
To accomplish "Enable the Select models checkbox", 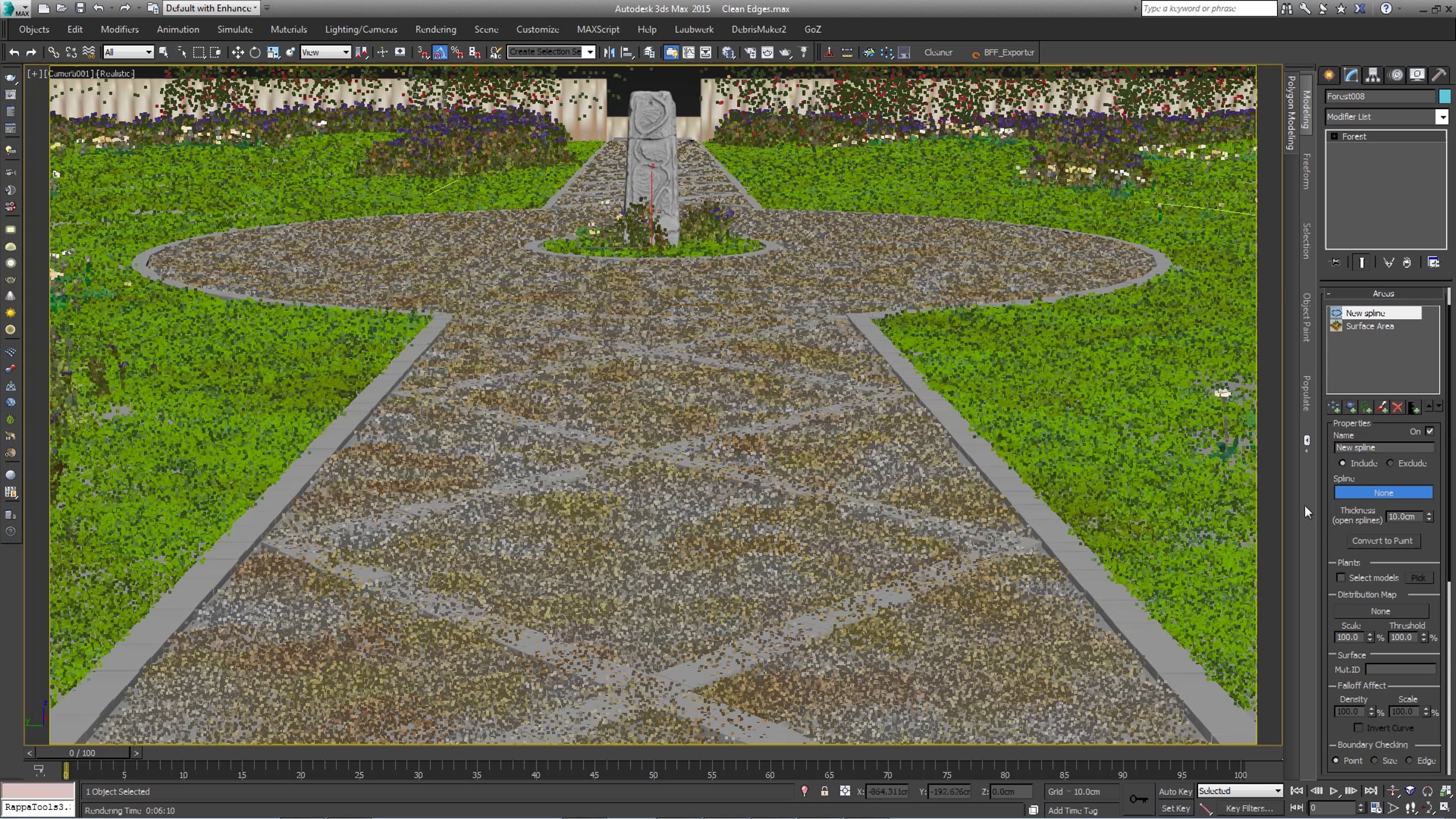I will coord(1341,578).
